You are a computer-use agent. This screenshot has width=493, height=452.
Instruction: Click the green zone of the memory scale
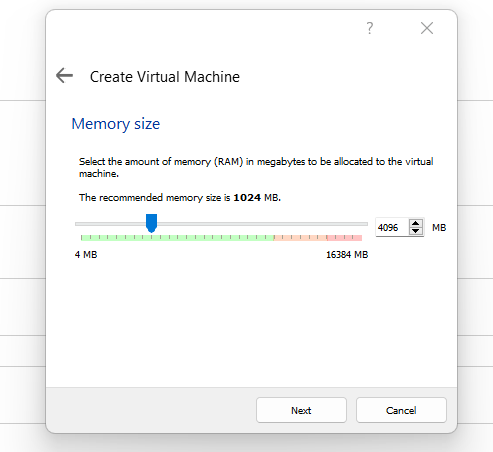pos(177,238)
